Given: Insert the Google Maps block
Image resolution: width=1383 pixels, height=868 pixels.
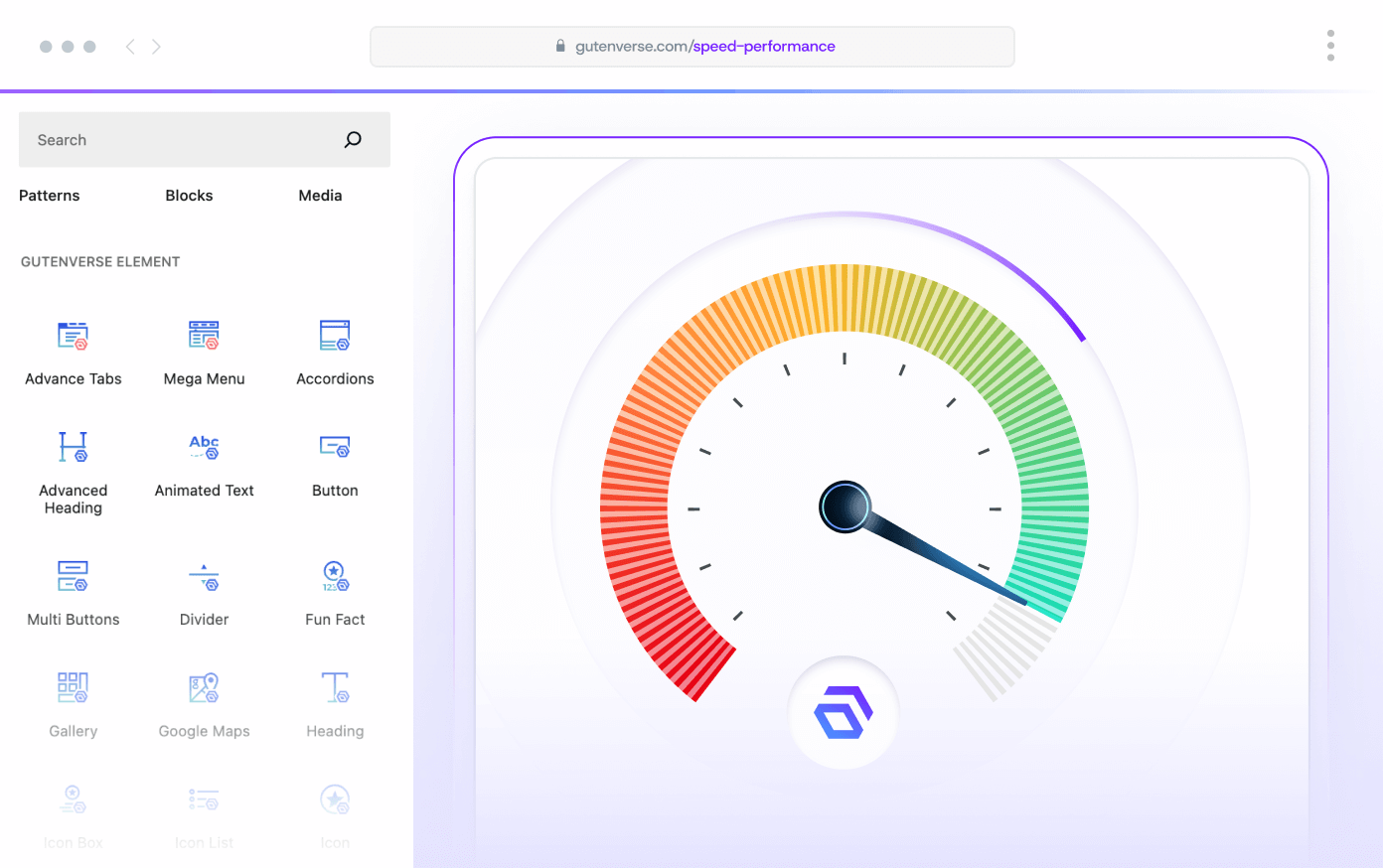Looking at the screenshot, I should pyautogui.click(x=204, y=687).
